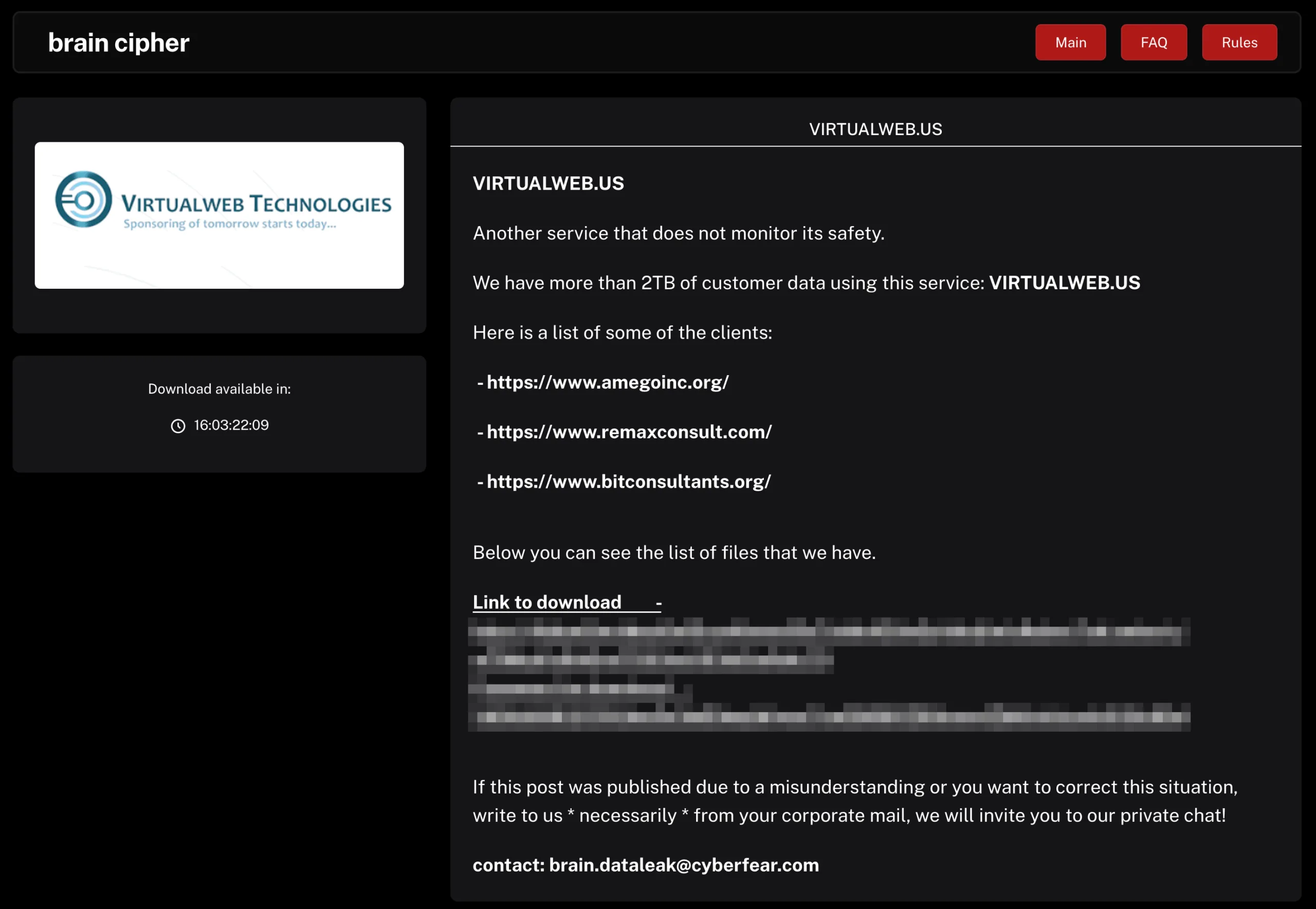Click the VIRTUALWEB.US post title header
This screenshot has width=1316, height=909.
[875, 128]
